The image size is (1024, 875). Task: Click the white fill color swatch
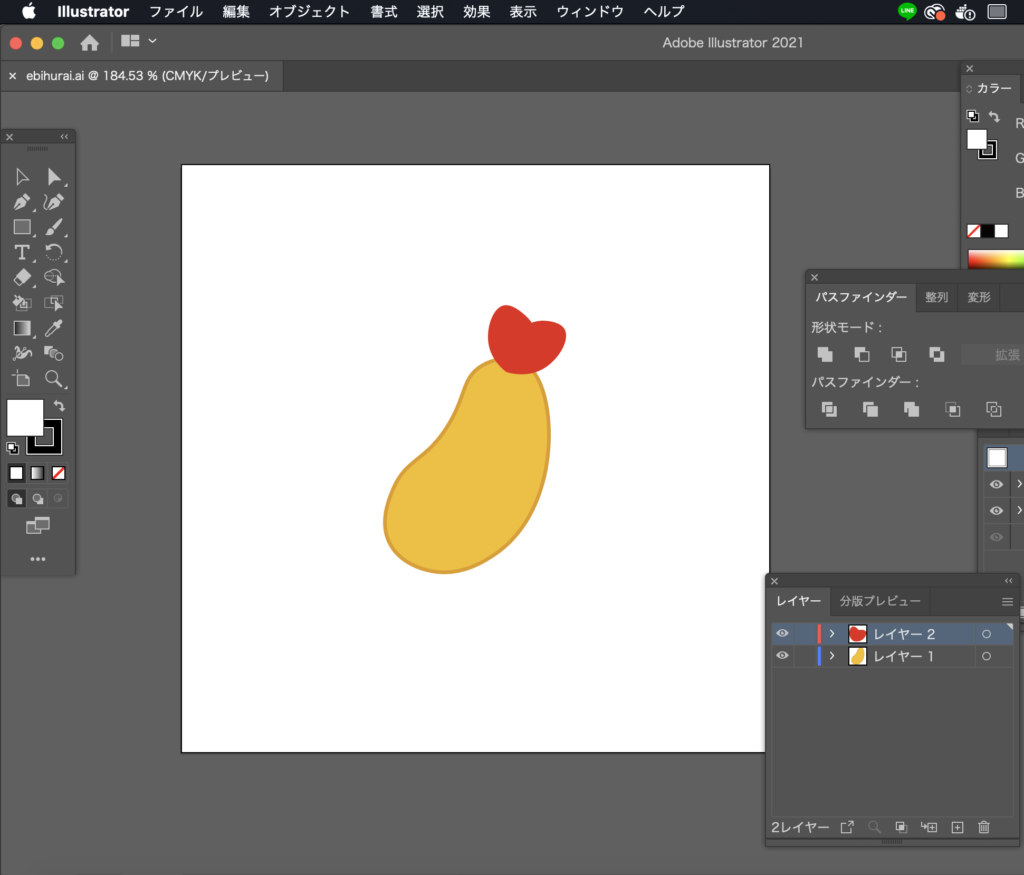click(x=24, y=418)
